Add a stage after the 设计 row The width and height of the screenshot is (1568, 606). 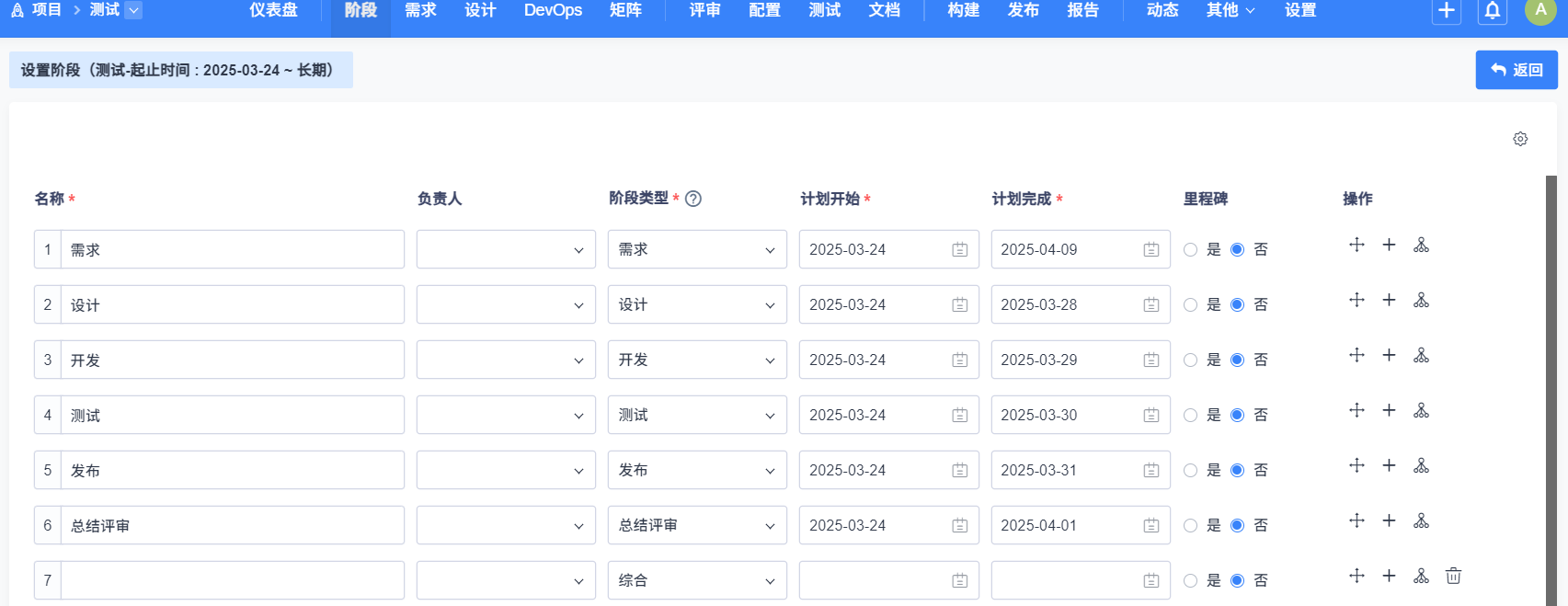tap(1389, 300)
